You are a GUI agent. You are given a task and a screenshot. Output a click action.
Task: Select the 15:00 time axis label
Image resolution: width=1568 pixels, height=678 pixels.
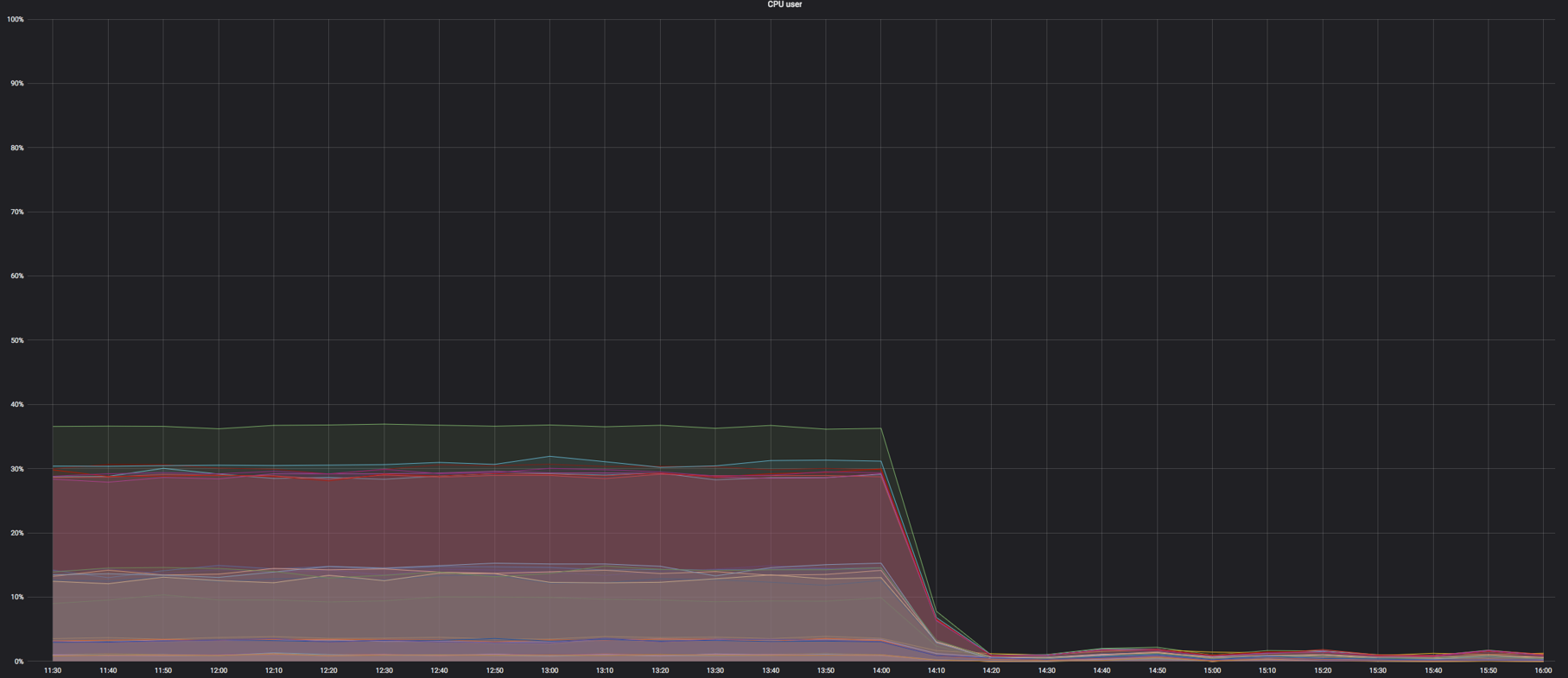click(1213, 671)
